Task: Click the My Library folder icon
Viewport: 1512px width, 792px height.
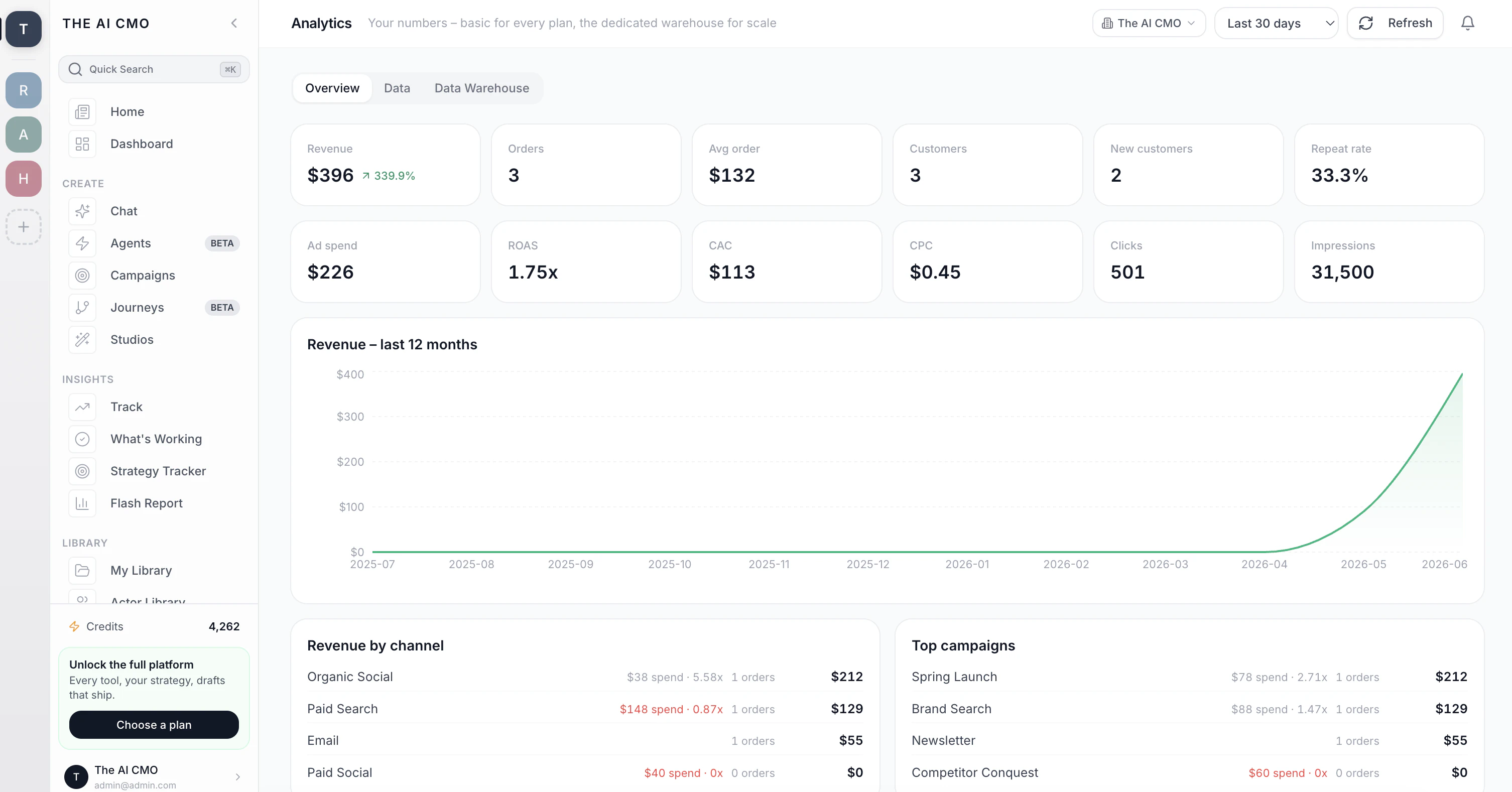Action: (x=82, y=570)
